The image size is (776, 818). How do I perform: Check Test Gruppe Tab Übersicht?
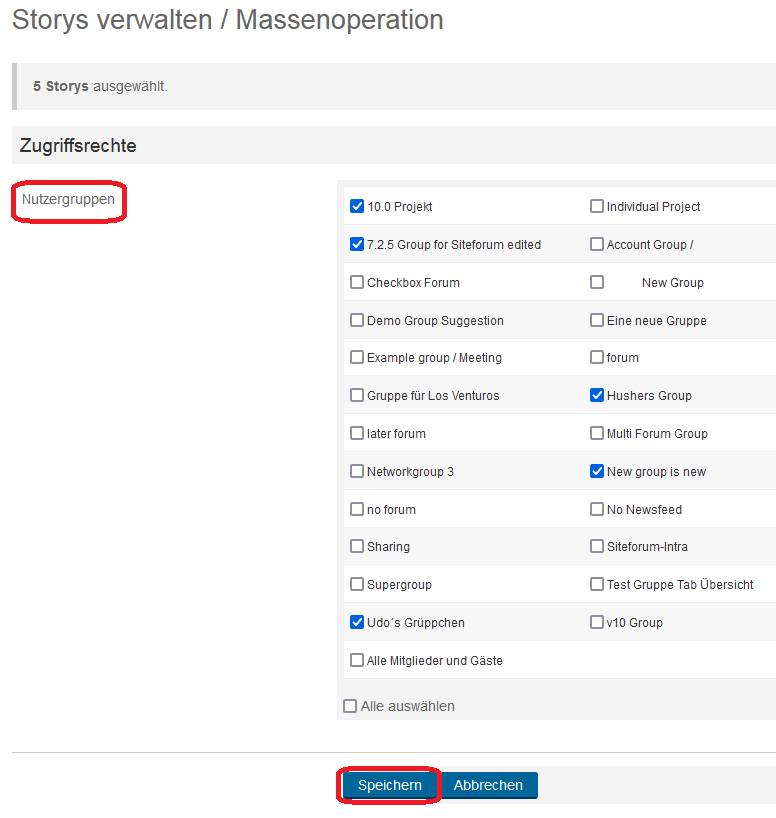point(597,584)
